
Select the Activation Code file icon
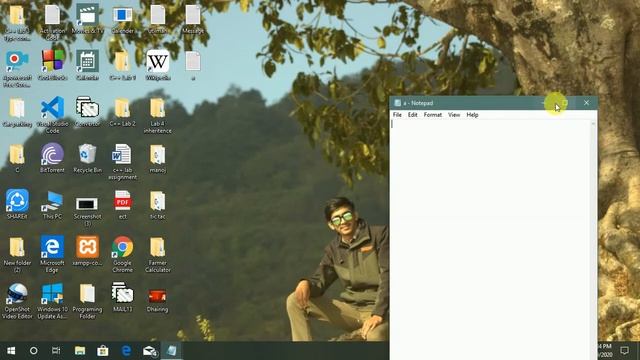52,22
